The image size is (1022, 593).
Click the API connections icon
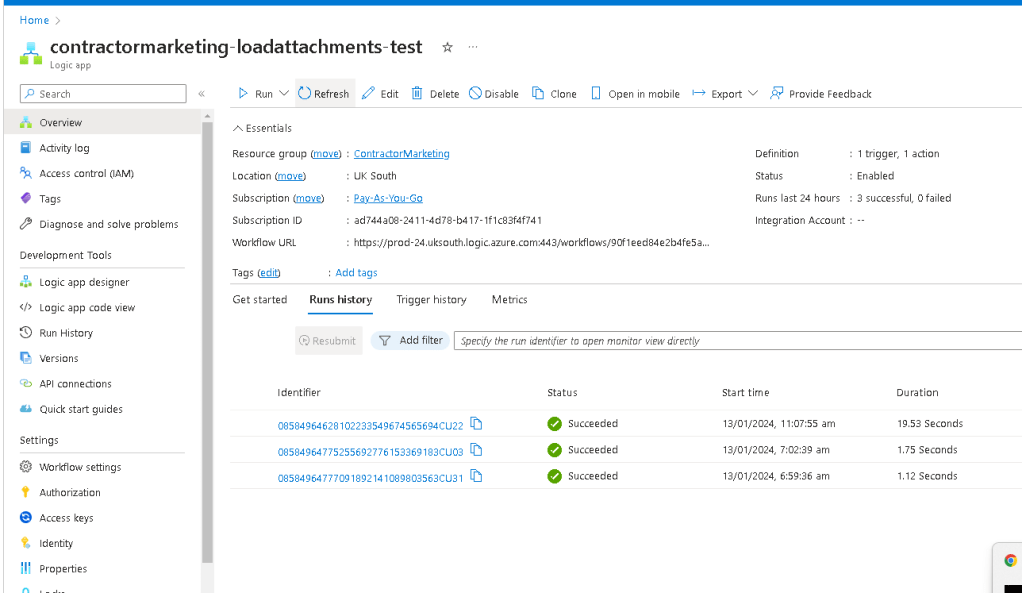coord(25,383)
